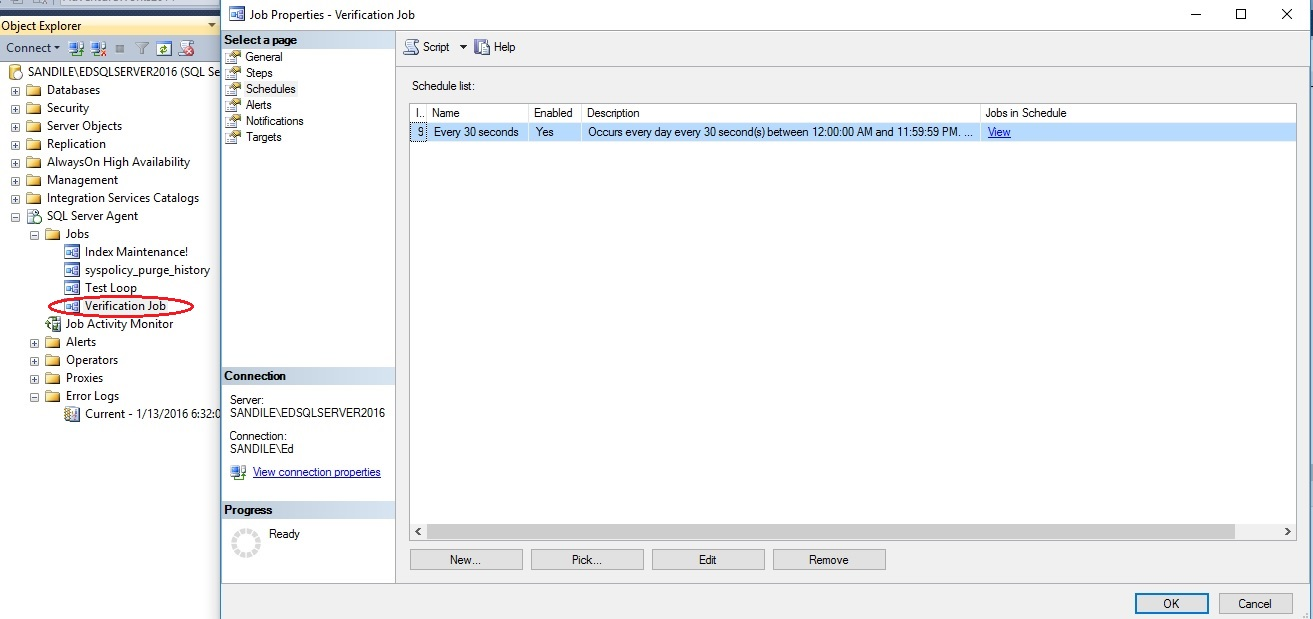Open the Alerts page in Job Properties
The height and width of the screenshot is (619, 1313).
258,105
